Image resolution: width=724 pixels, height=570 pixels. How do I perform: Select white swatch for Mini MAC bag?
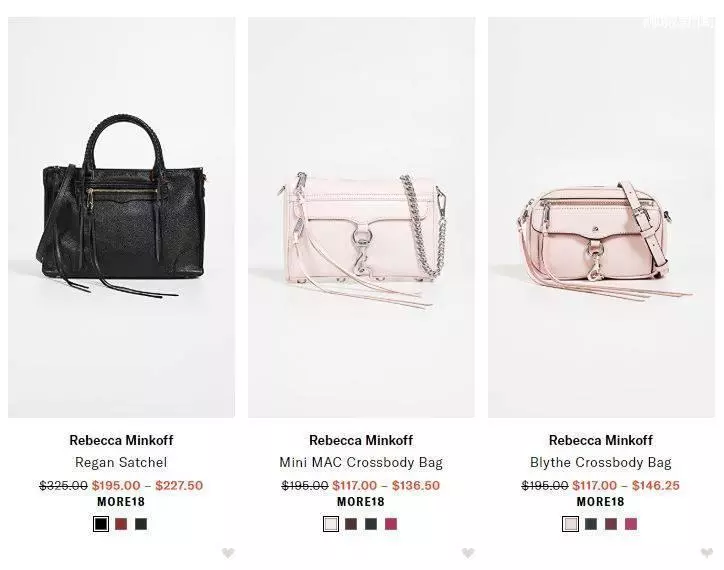(x=331, y=524)
